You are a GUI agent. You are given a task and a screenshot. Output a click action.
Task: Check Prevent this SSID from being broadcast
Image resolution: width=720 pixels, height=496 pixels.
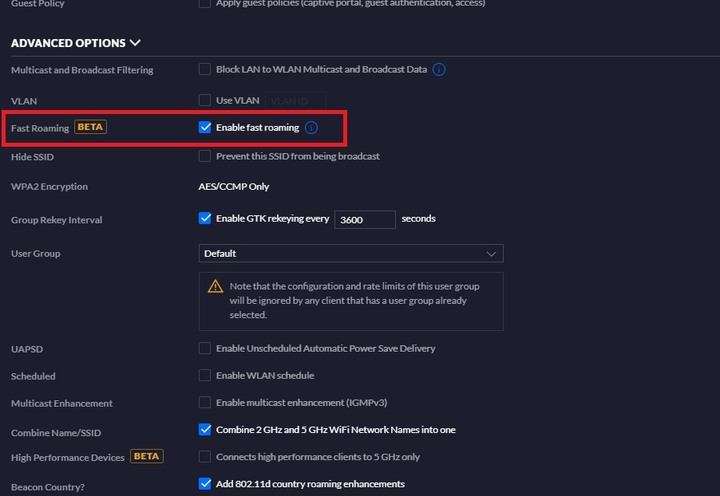(x=205, y=156)
